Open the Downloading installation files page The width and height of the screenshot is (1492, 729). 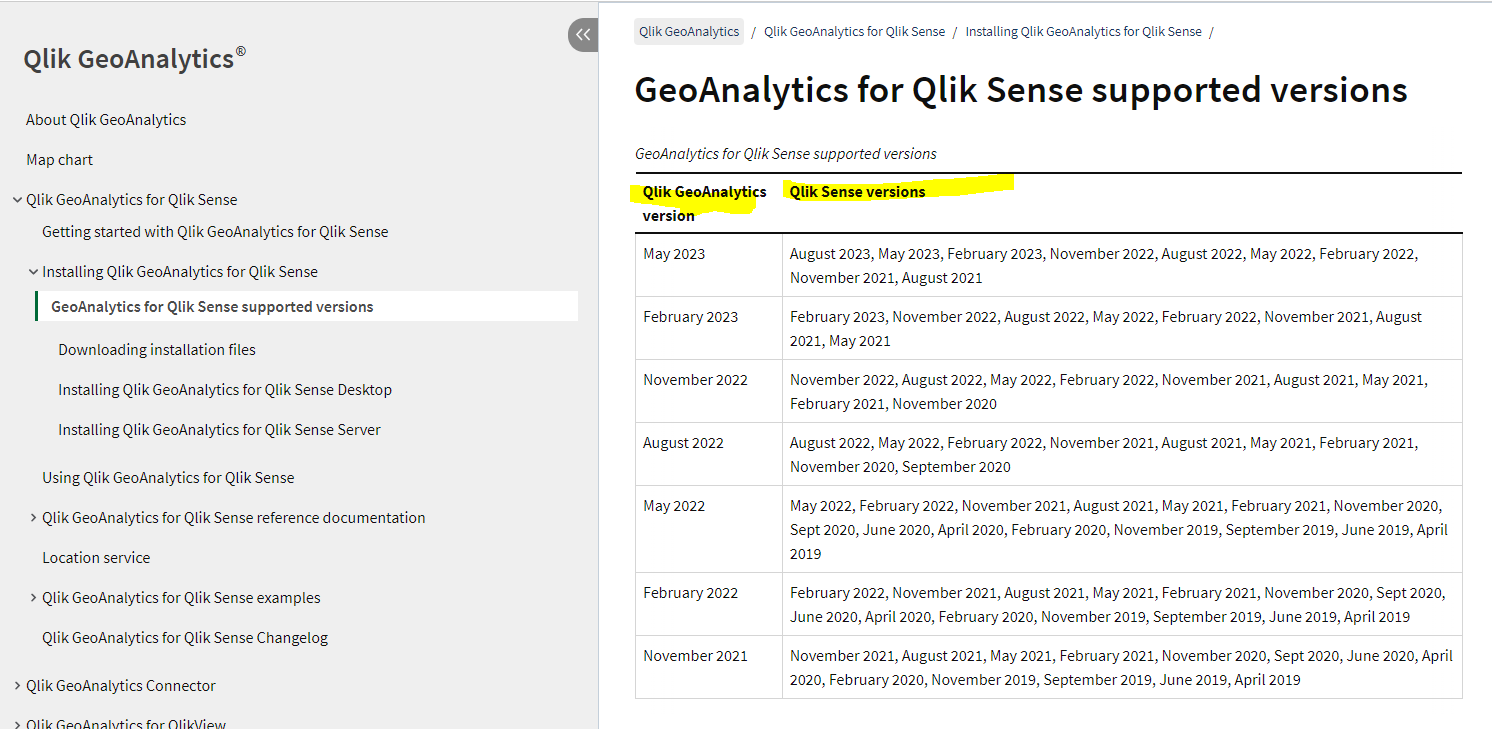[x=156, y=349]
